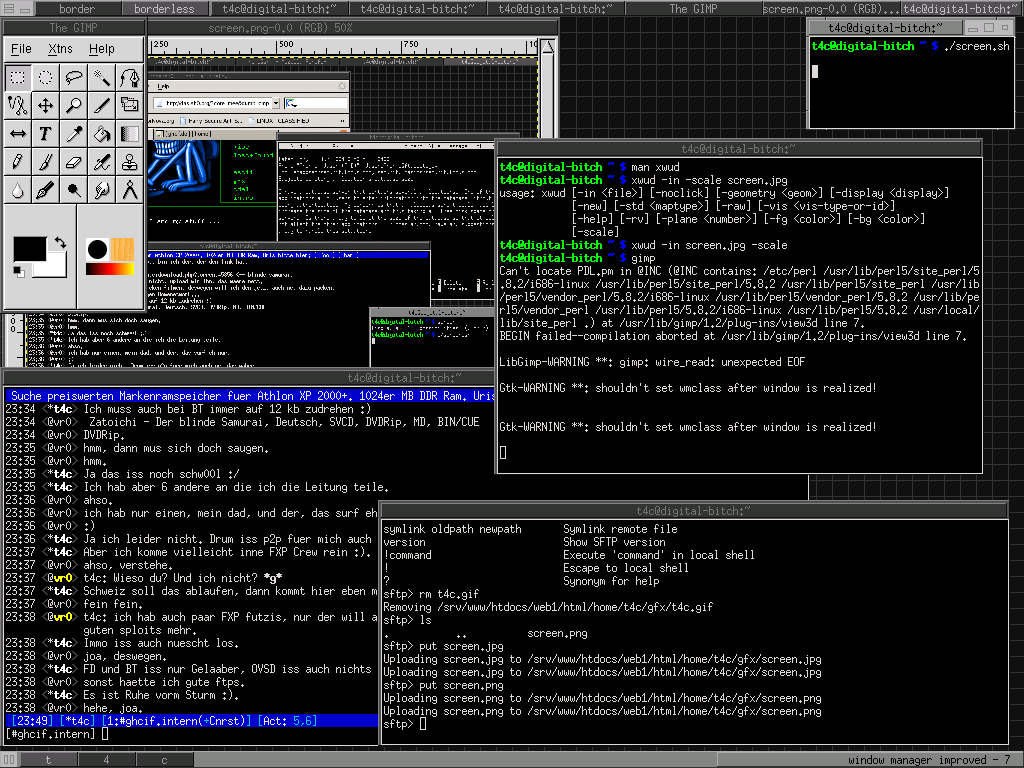Select the Rectangular Select tool
The height and width of the screenshot is (768, 1024).
(x=18, y=78)
